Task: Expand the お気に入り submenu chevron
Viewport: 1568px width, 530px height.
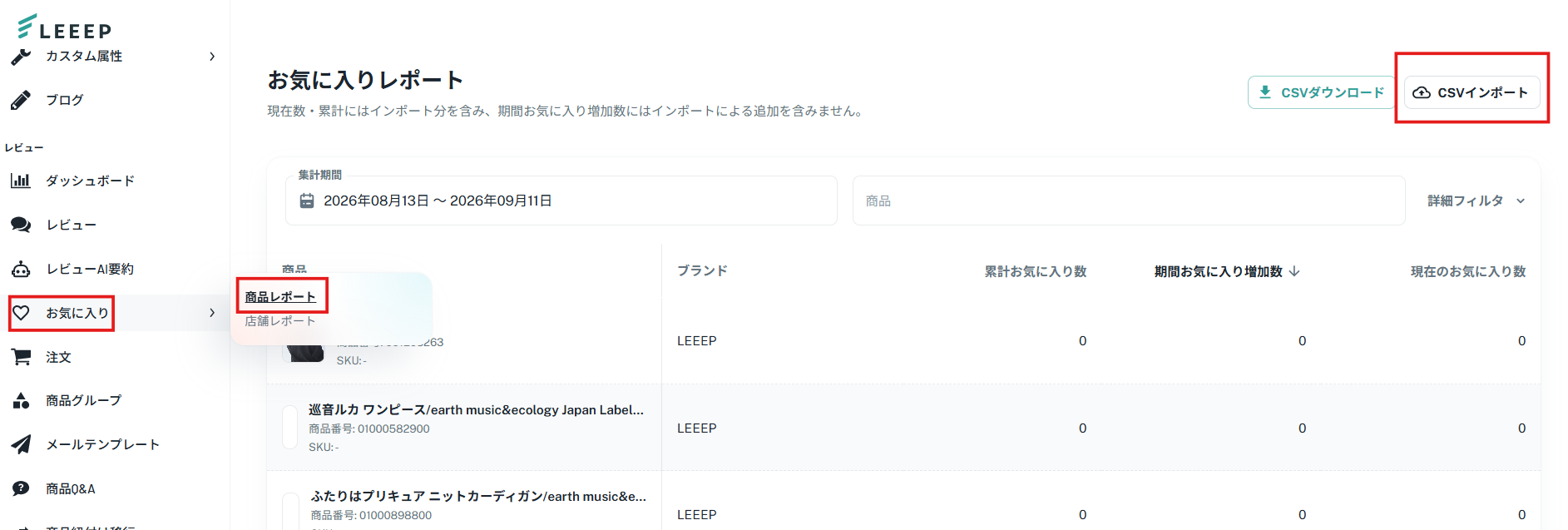Action: point(212,313)
